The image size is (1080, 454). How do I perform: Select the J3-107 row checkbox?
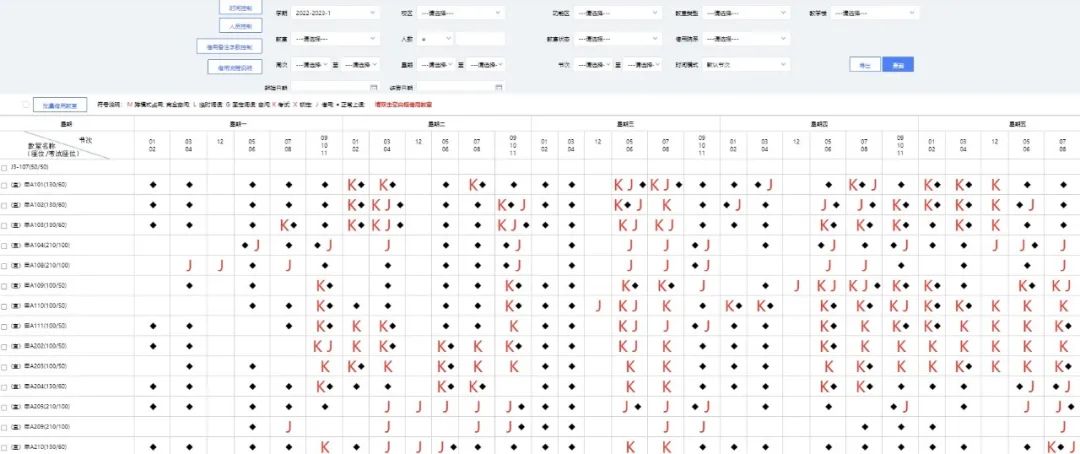pyautogui.click(x=5, y=167)
